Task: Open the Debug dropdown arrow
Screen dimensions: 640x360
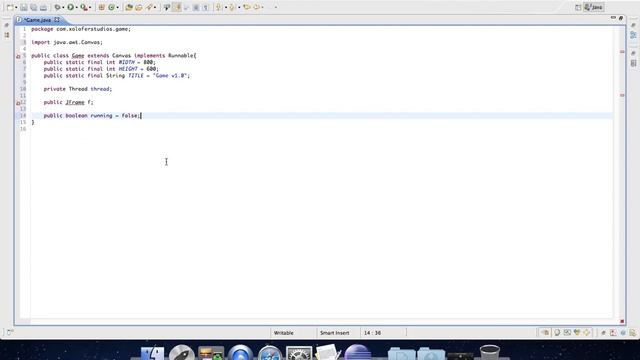Action: 63,7
